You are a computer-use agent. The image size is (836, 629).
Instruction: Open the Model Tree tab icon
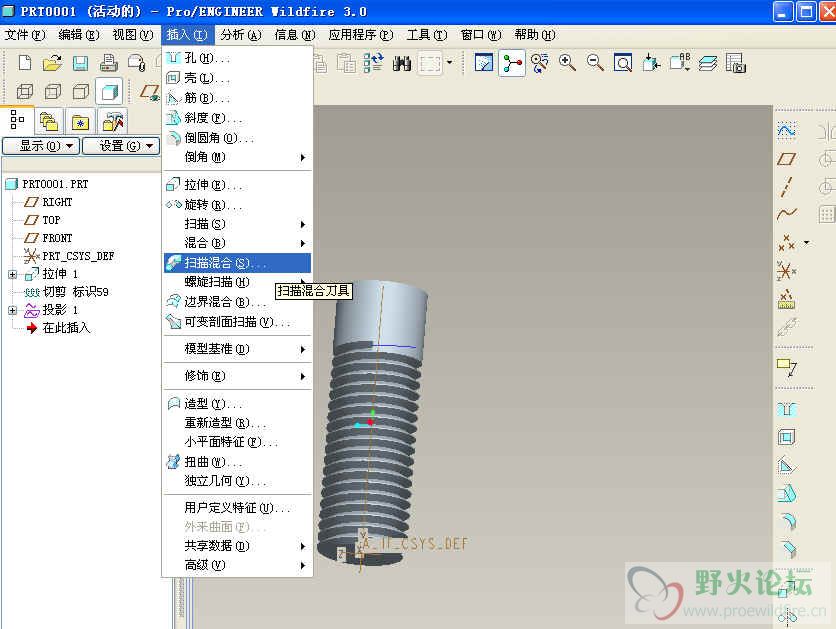(17, 120)
